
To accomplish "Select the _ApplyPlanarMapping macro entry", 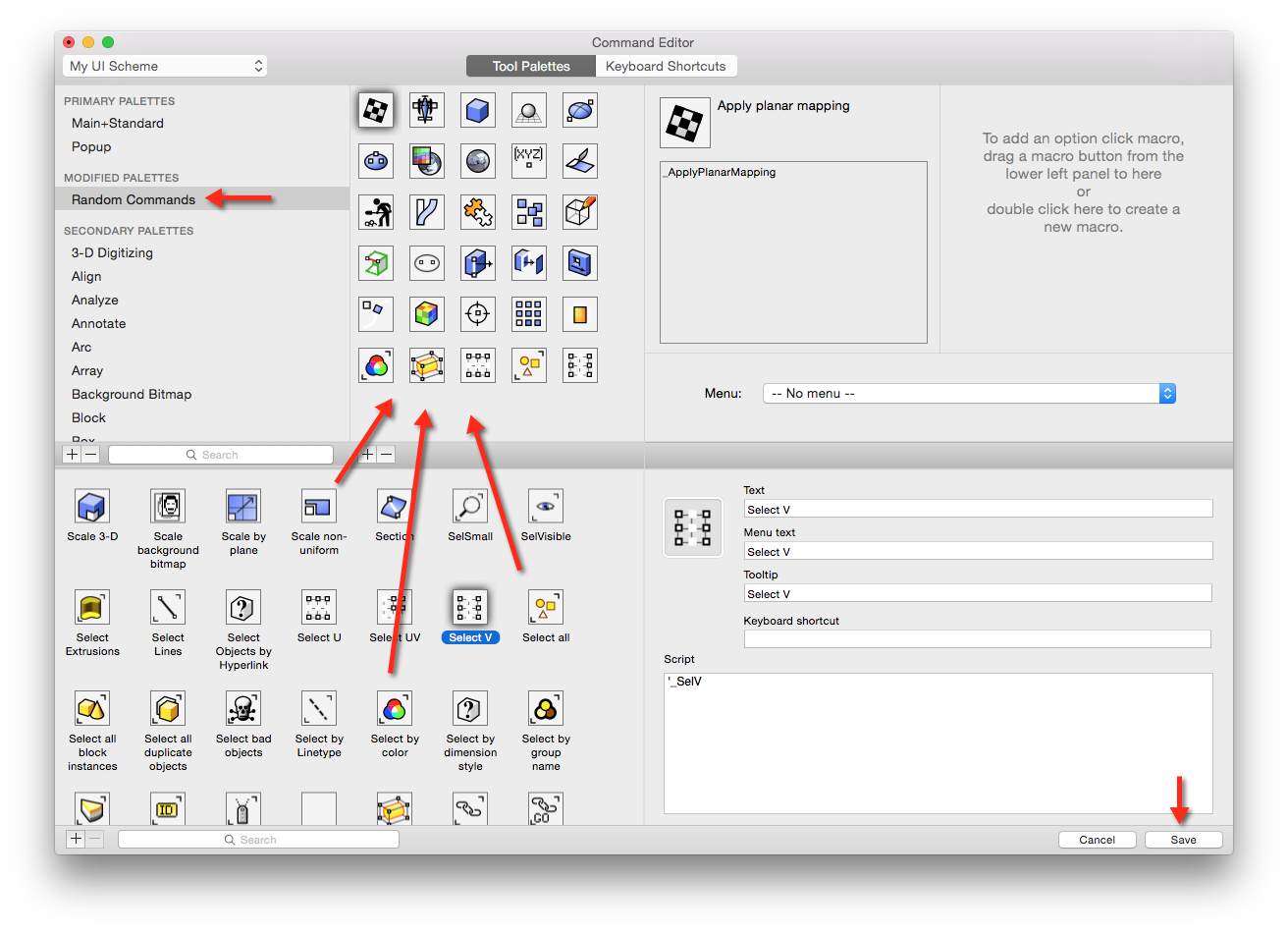I will tap(721, 172).
